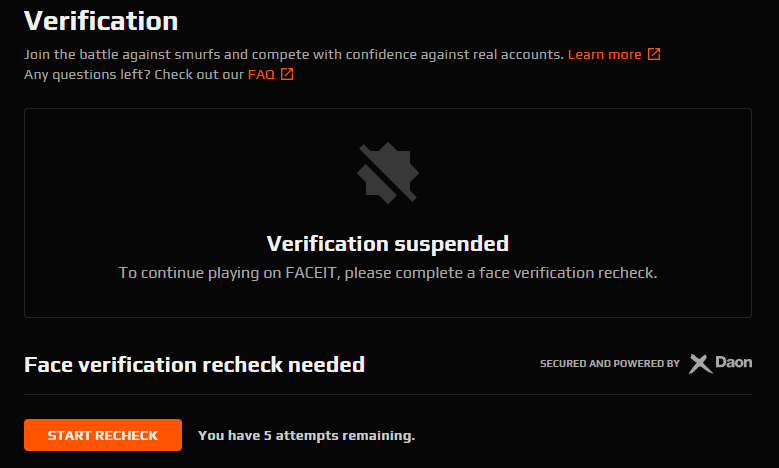Open the FAQ link

pyautogui.click(x=261, y=74)
